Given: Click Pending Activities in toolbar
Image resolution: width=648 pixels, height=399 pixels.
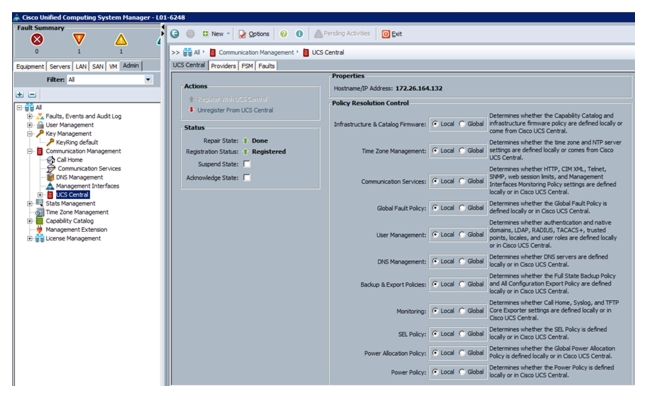Looking at the screenshot, I should pos(342,33).
